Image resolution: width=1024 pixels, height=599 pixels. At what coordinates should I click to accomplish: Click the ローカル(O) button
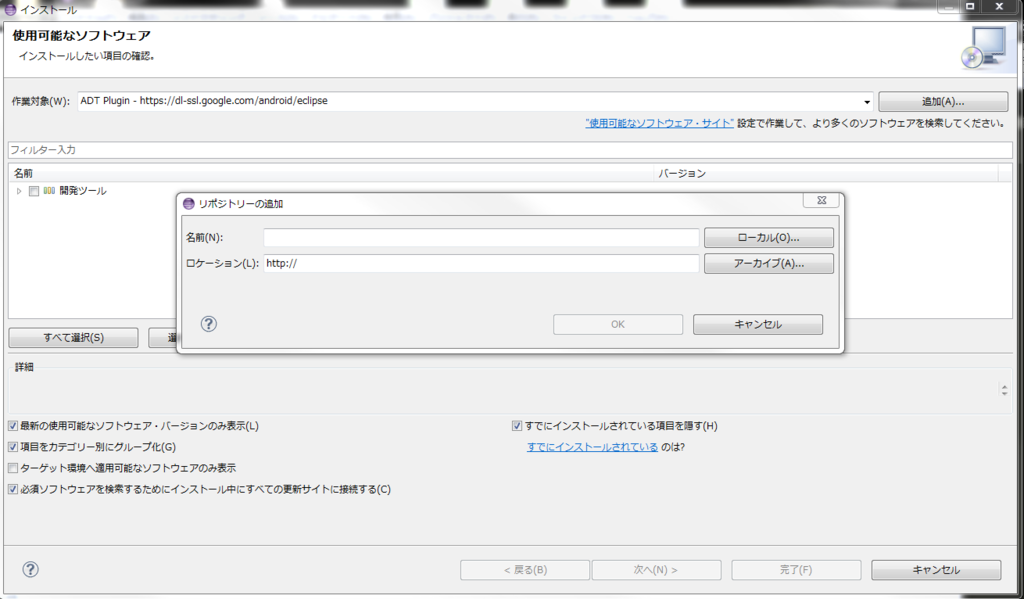click(x=768, y=237)
